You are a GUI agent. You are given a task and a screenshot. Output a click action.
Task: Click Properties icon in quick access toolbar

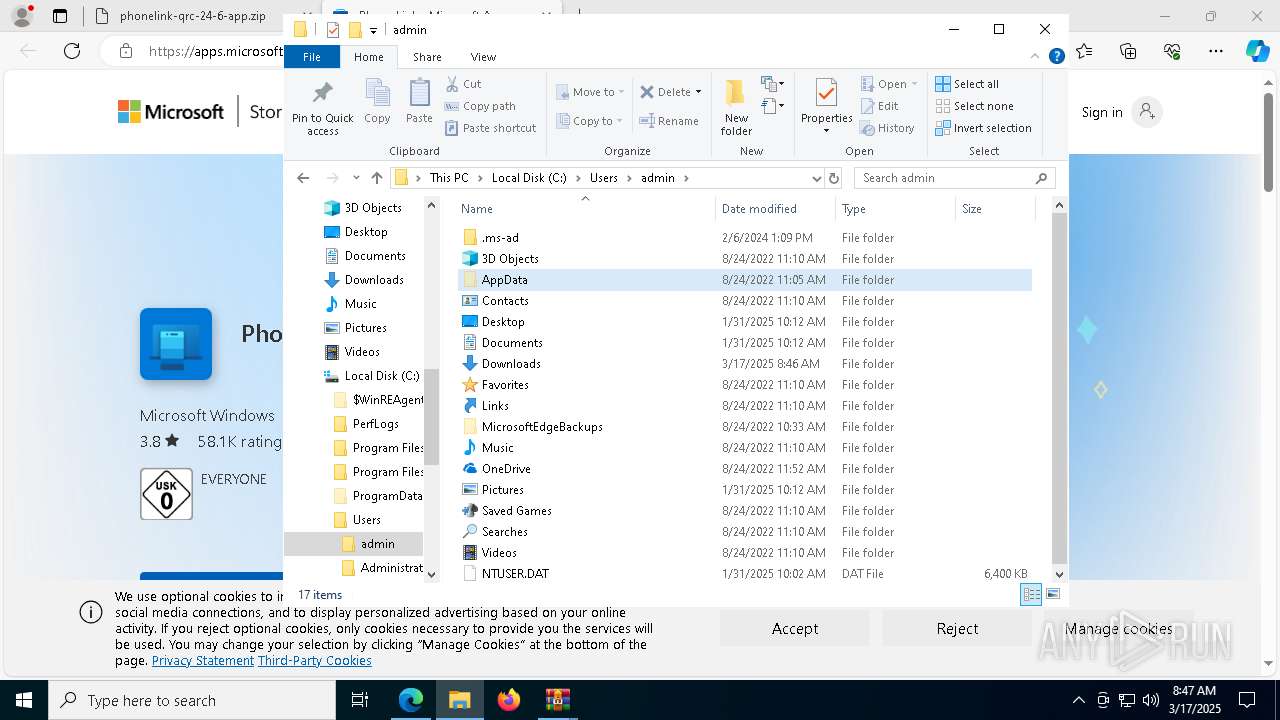pos(333,30)
